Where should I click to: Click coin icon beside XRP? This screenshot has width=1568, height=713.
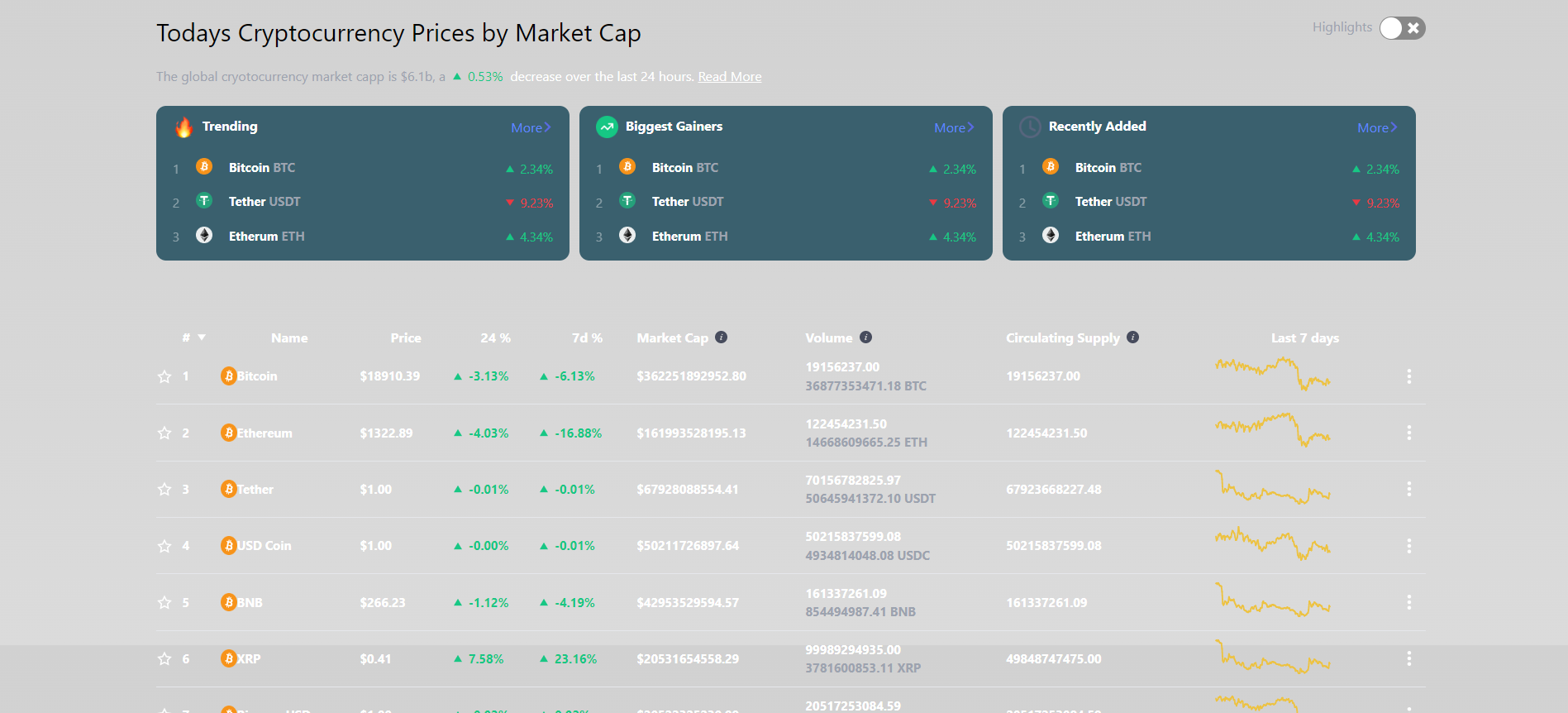pos(229,658)
